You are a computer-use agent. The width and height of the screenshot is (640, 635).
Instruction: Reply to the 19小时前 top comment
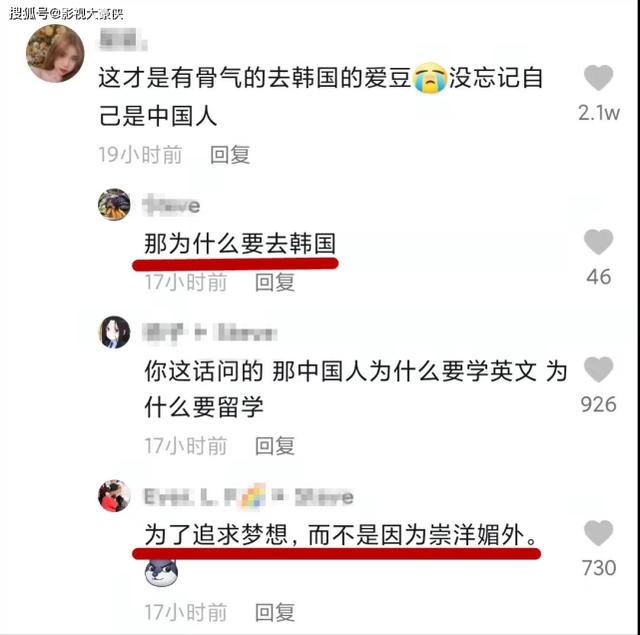pos(230,155)
